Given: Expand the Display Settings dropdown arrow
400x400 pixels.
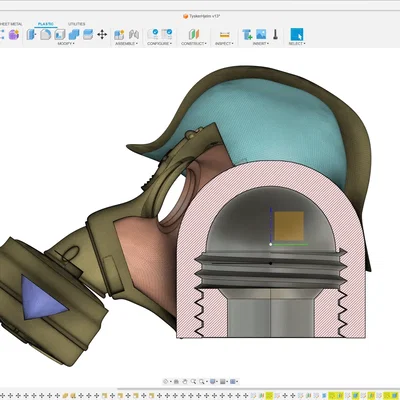Looking at the screenshot, I should (217, 382).
